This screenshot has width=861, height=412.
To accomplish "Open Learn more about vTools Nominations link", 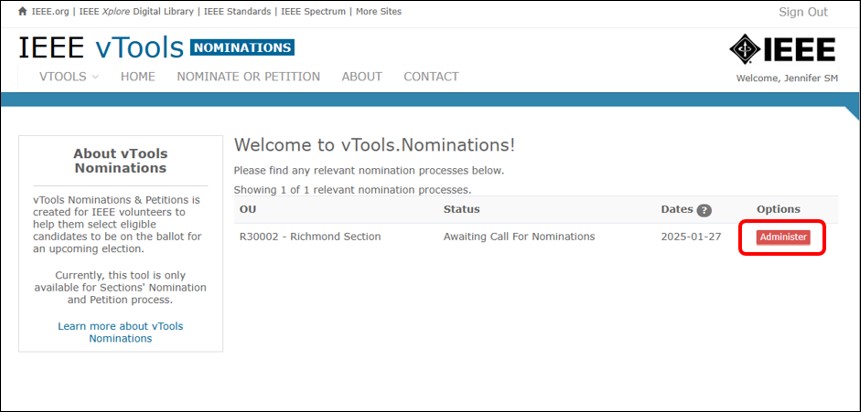I will (120, 332).
